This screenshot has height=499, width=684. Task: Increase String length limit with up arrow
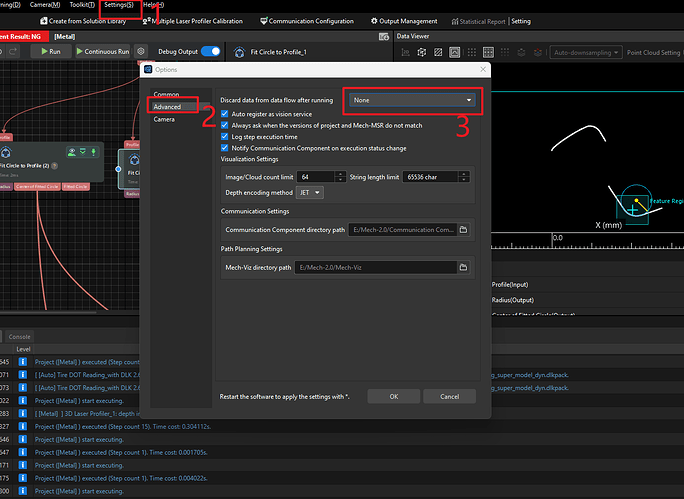pos(464,174)
